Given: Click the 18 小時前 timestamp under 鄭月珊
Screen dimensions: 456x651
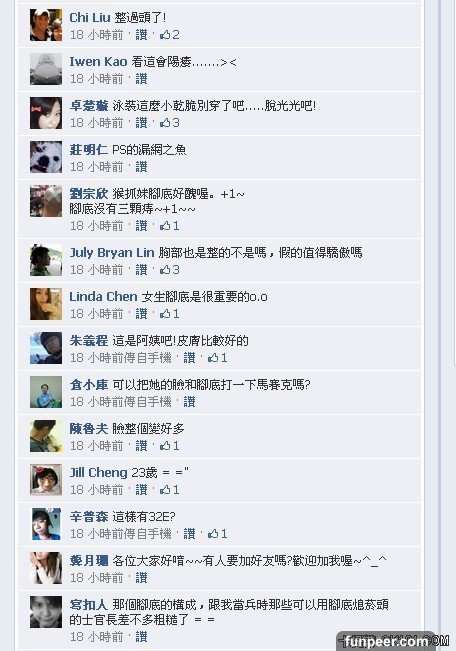Looking at the screenshot, I should [97, 578].
